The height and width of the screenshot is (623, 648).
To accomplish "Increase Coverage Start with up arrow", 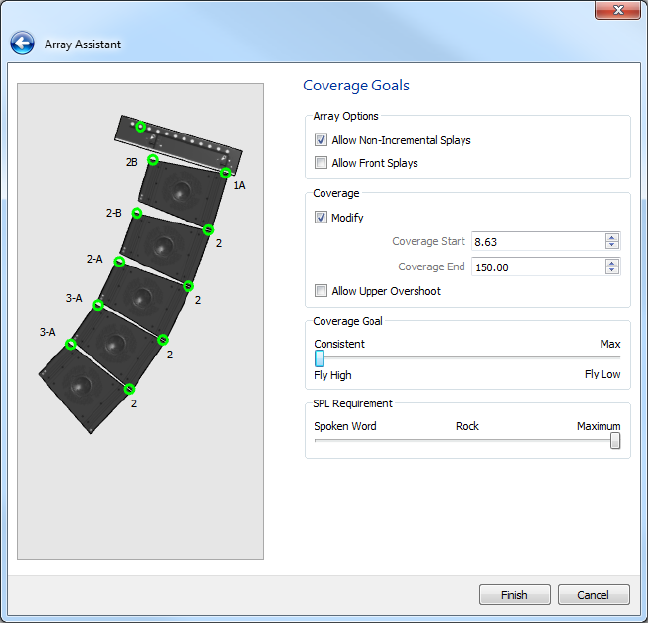I will (612, 237).
